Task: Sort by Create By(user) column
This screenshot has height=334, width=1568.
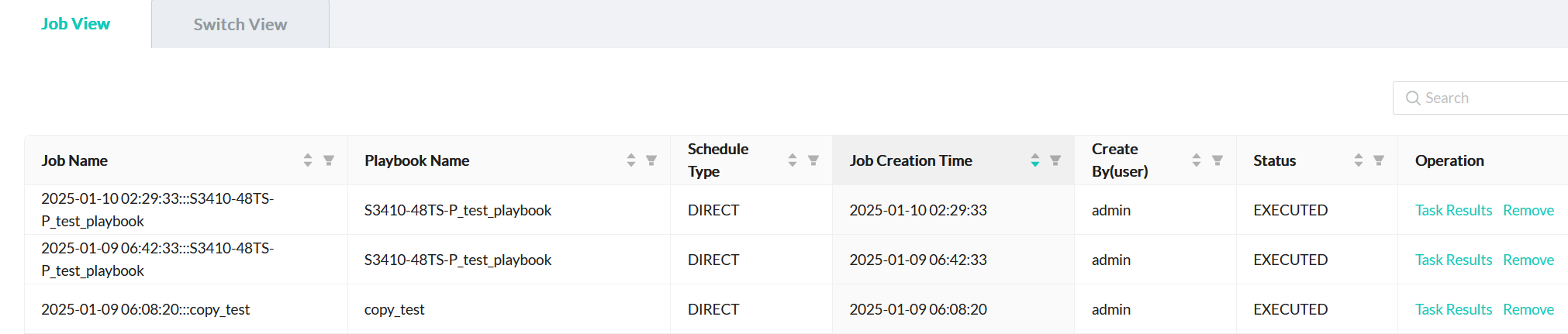Action: coord(1197,160)
